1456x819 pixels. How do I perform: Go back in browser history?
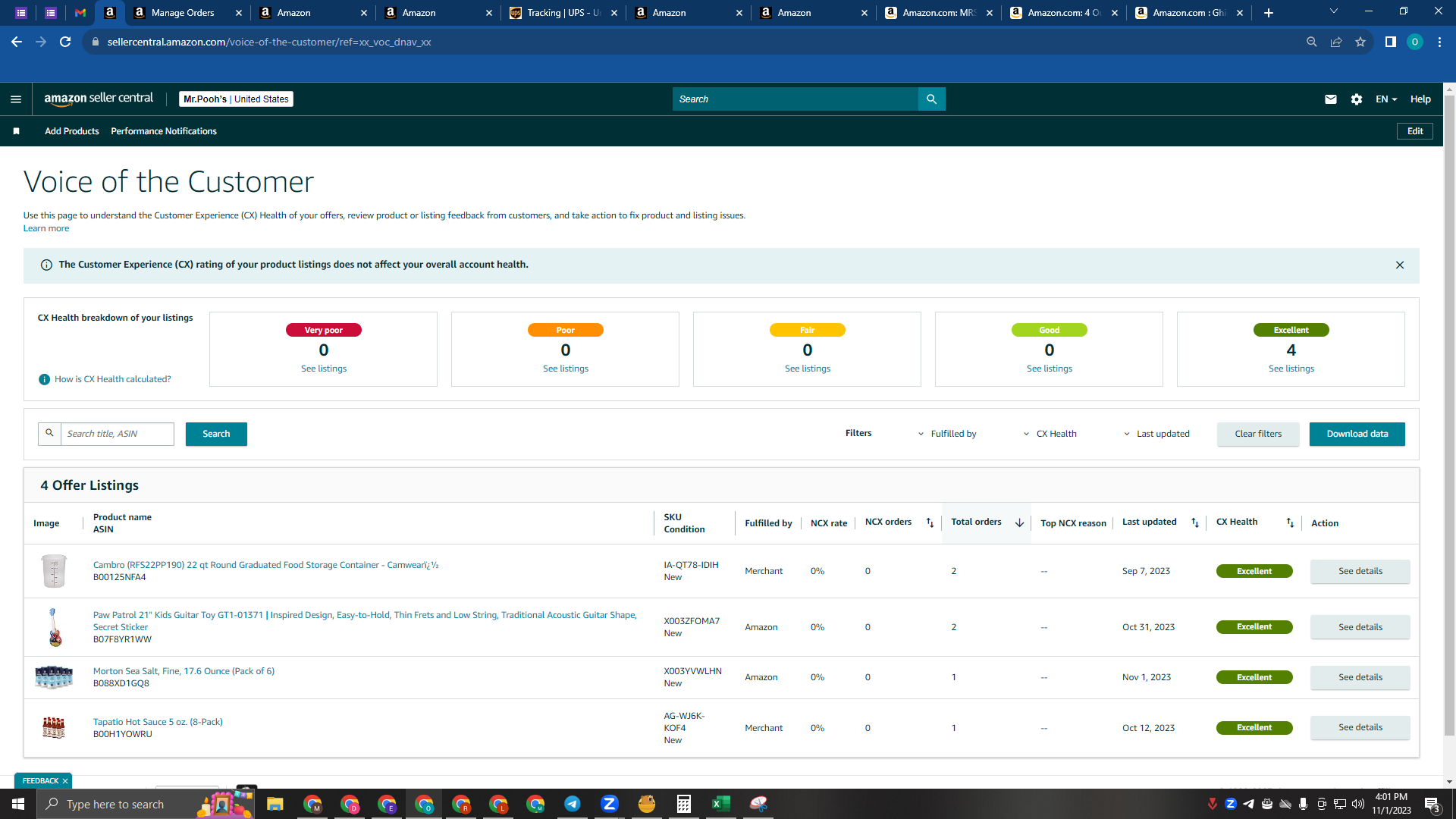point(17,42)
